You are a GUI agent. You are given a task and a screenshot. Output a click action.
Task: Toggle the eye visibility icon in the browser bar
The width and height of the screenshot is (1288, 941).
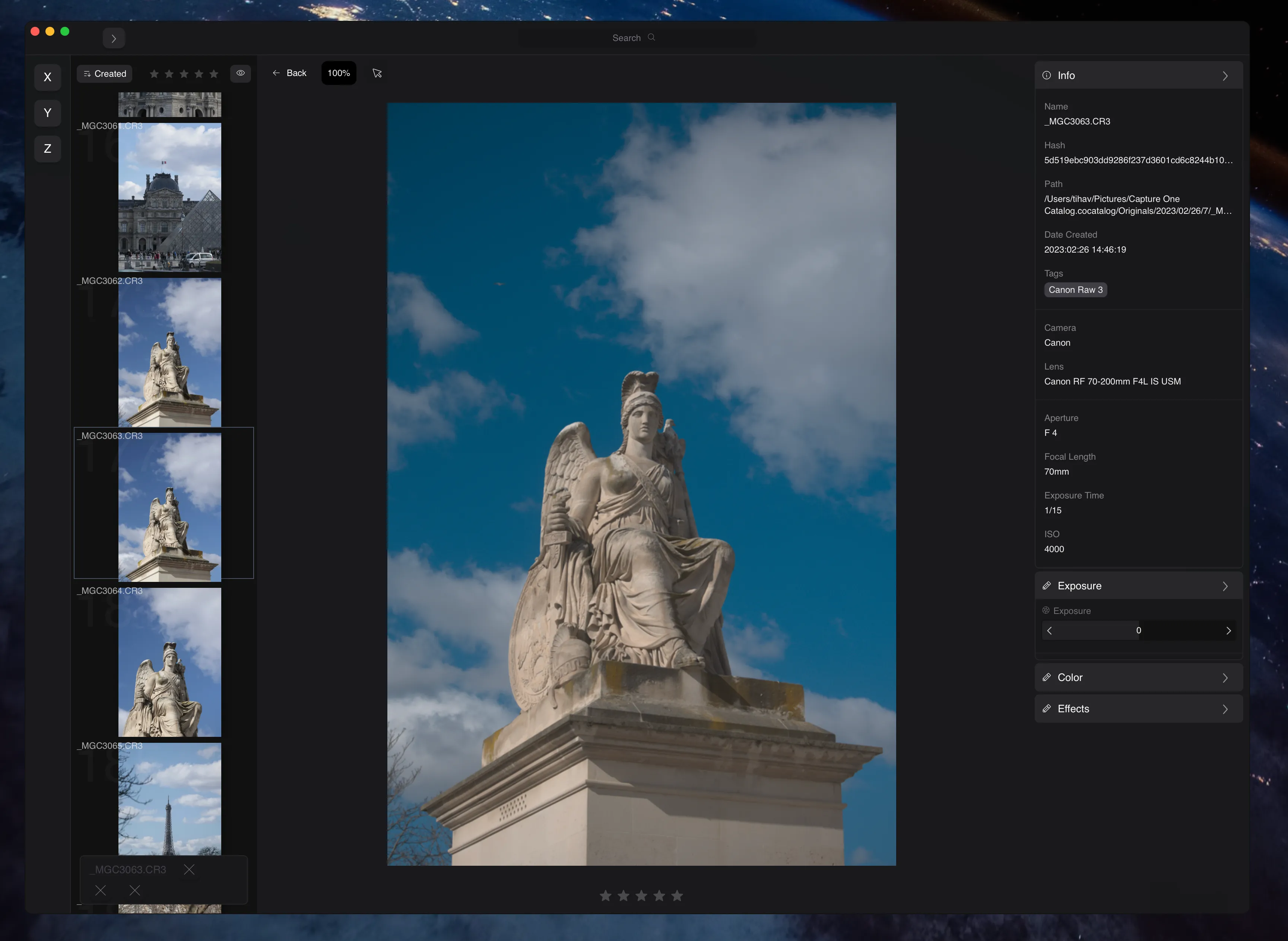(x=240, y=73)
